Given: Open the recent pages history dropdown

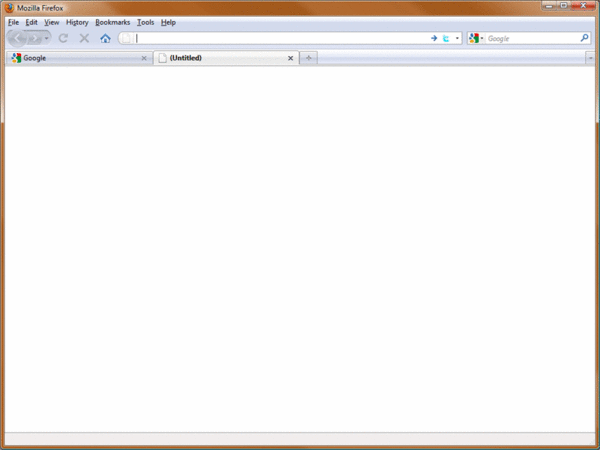Looking at the screenshot, I should point(47,38).
